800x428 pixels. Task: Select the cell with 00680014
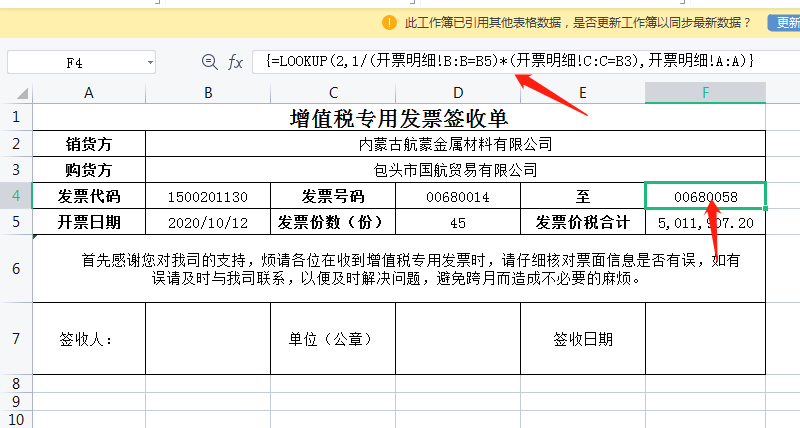pos(458,196)
